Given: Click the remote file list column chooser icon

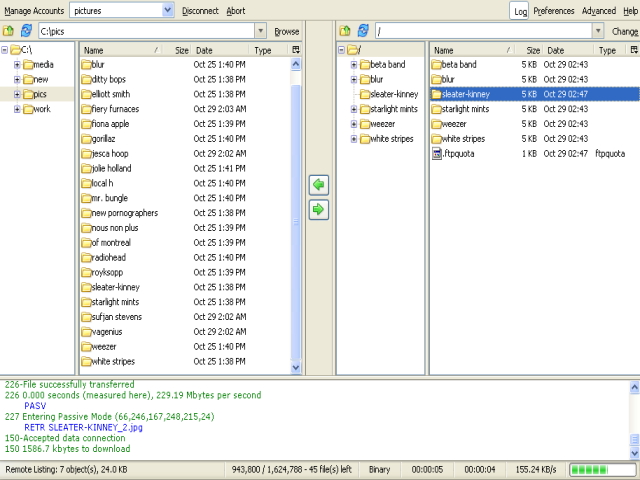Looking at the screenshot, I should (633, 49).
